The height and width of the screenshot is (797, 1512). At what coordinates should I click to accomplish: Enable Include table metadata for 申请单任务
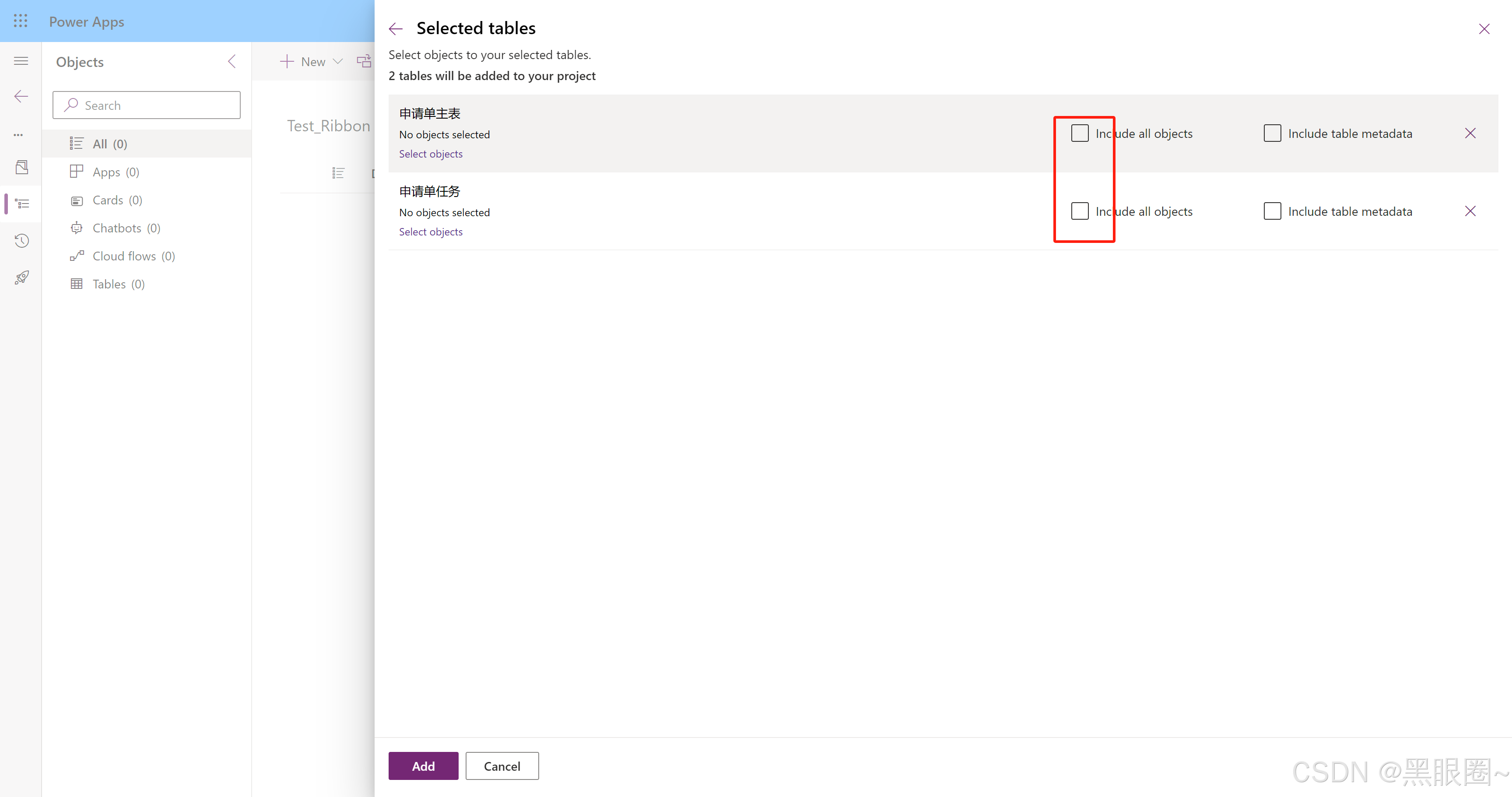(1272, 211)
